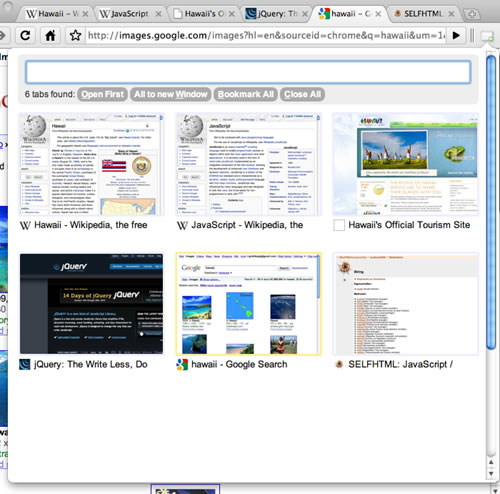500x494 pixels.
Task: Switch to Hawaii's Official tourism tab
Action: [x=202, y=14]
